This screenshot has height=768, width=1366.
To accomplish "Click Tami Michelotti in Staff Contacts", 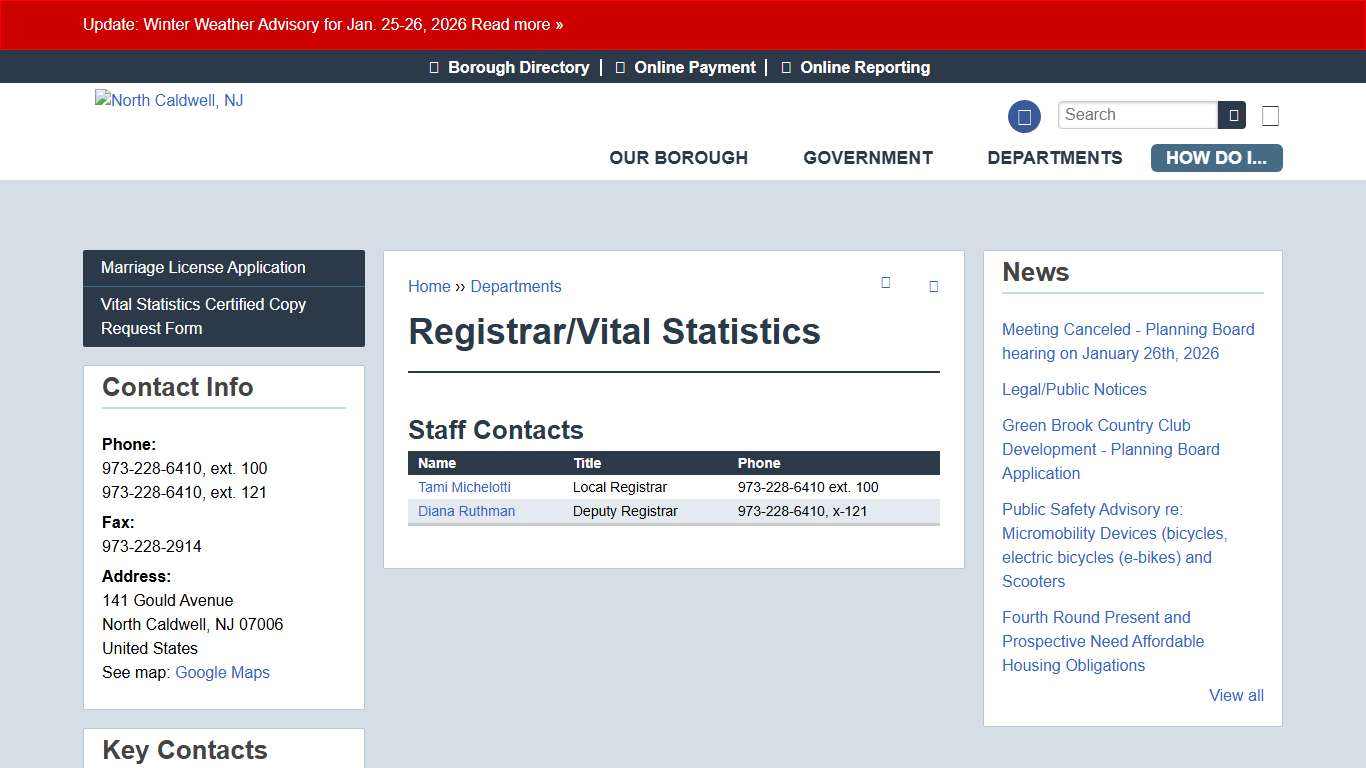I will pos(464,487).
